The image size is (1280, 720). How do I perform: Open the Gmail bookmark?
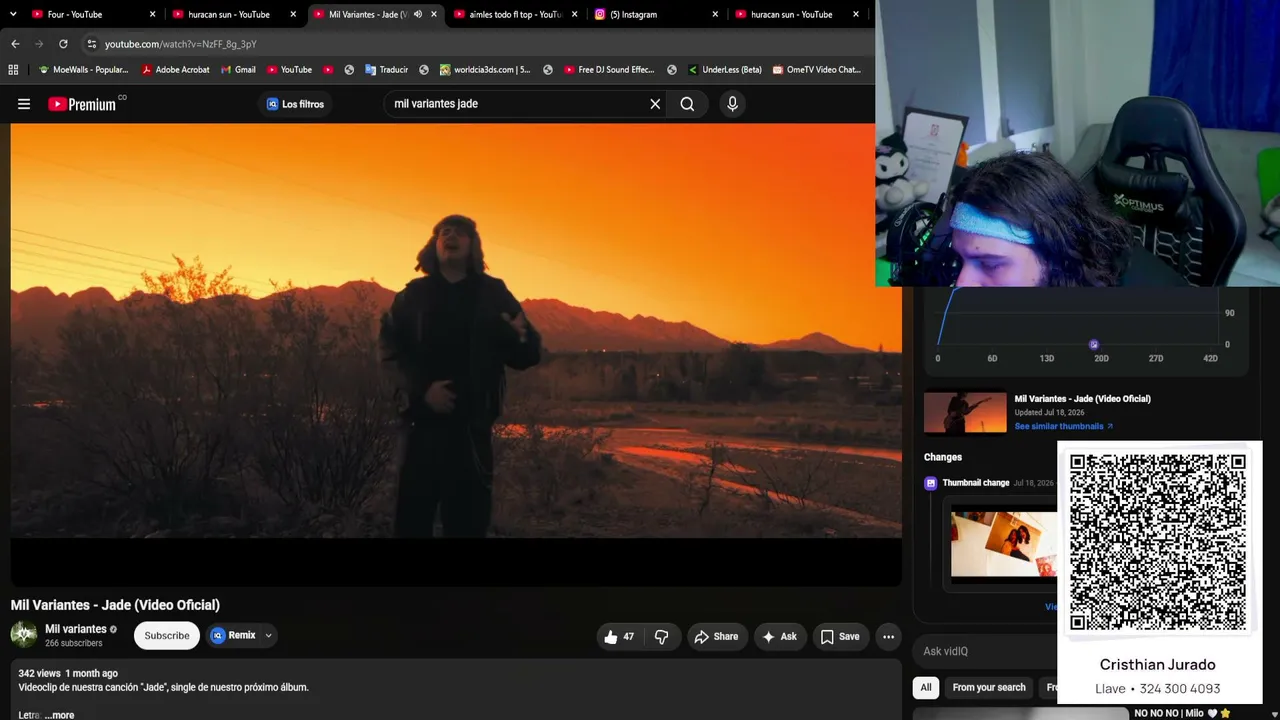point(237,70)
